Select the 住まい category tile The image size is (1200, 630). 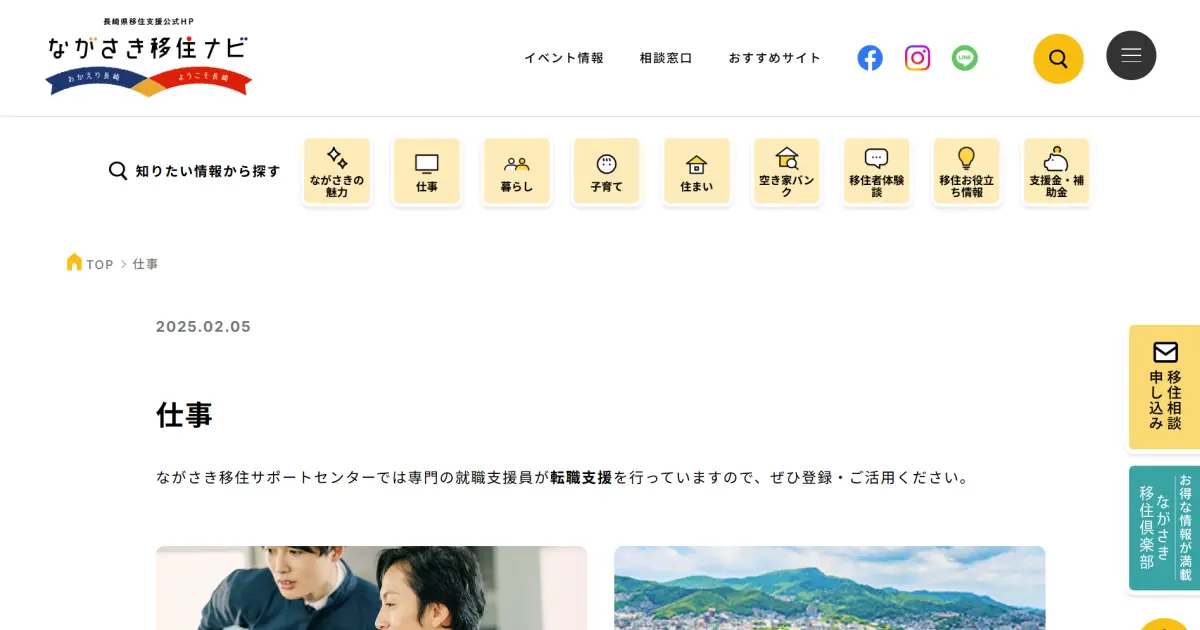697,172
